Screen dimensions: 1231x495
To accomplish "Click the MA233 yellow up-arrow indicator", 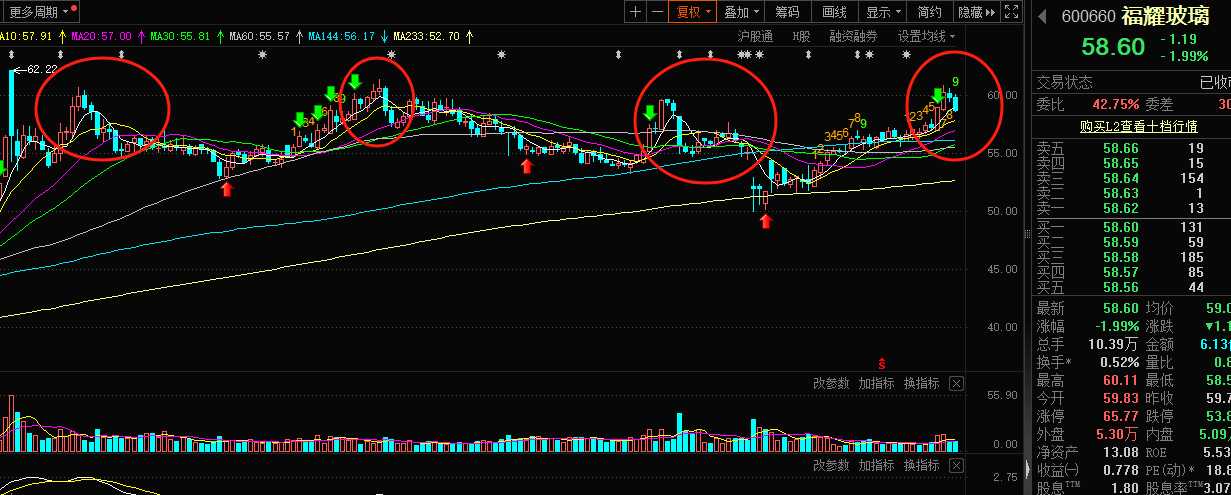I will pos(469,36).
